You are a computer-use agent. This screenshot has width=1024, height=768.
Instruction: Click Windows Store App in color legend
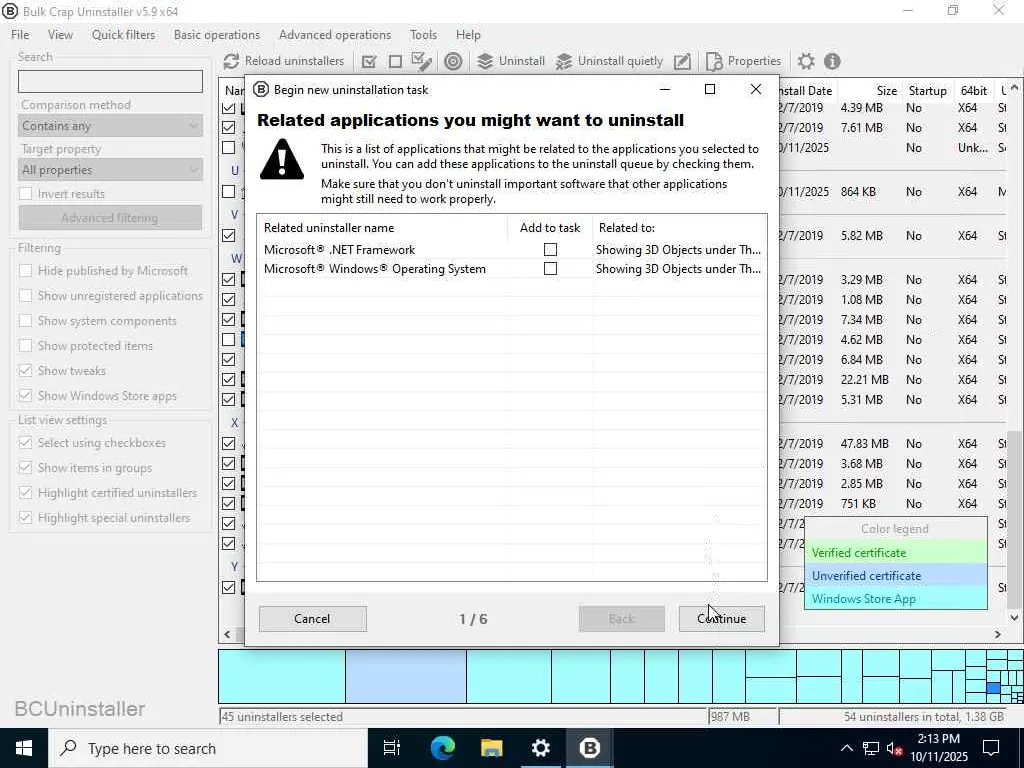895,598
